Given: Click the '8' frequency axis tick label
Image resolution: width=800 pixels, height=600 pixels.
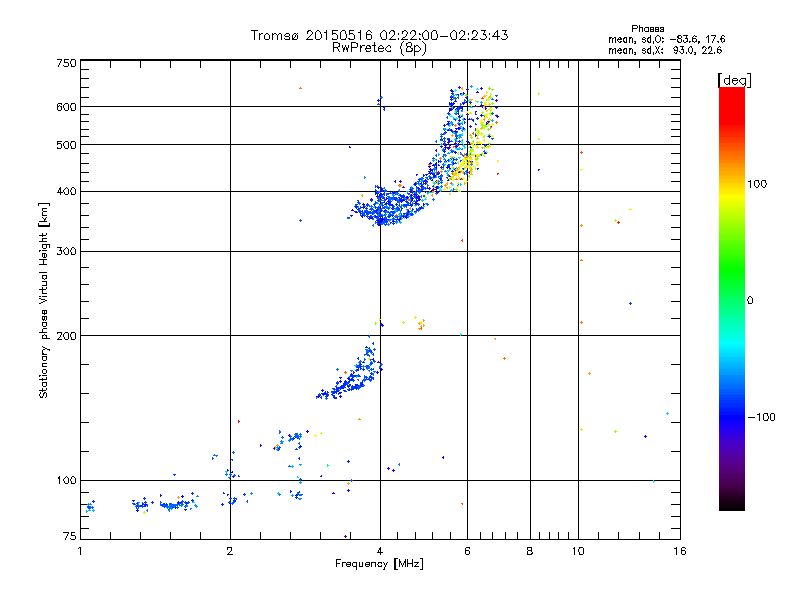Looking at the screenshot, I should pyautogui.click(x=530, y=551).
